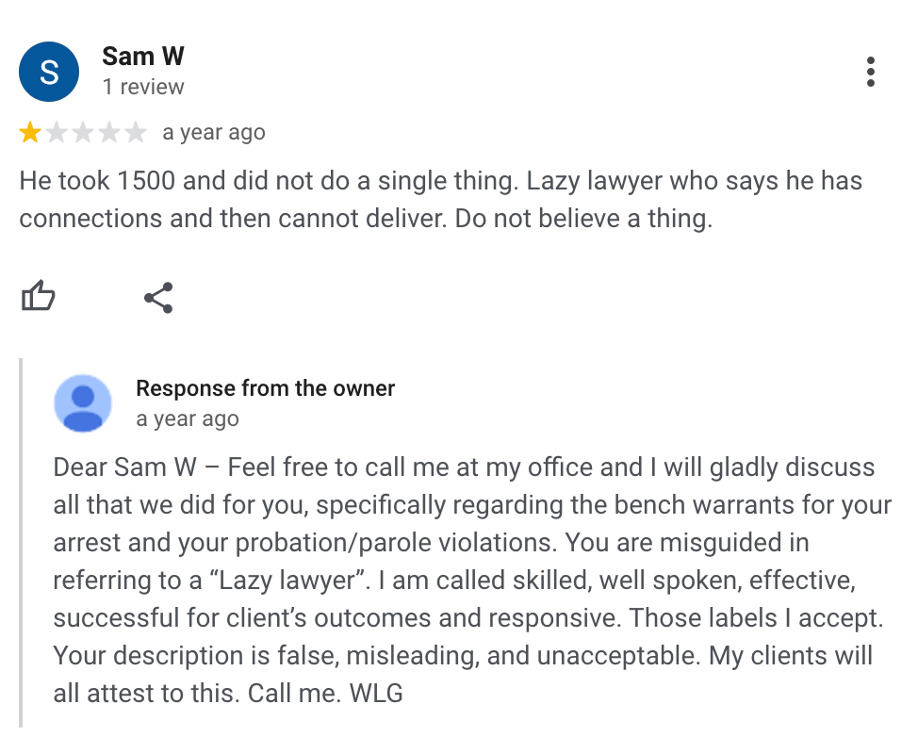Screen dimensions: 918x754
Task: Select the fifth gray rating star
Action: 136,132
